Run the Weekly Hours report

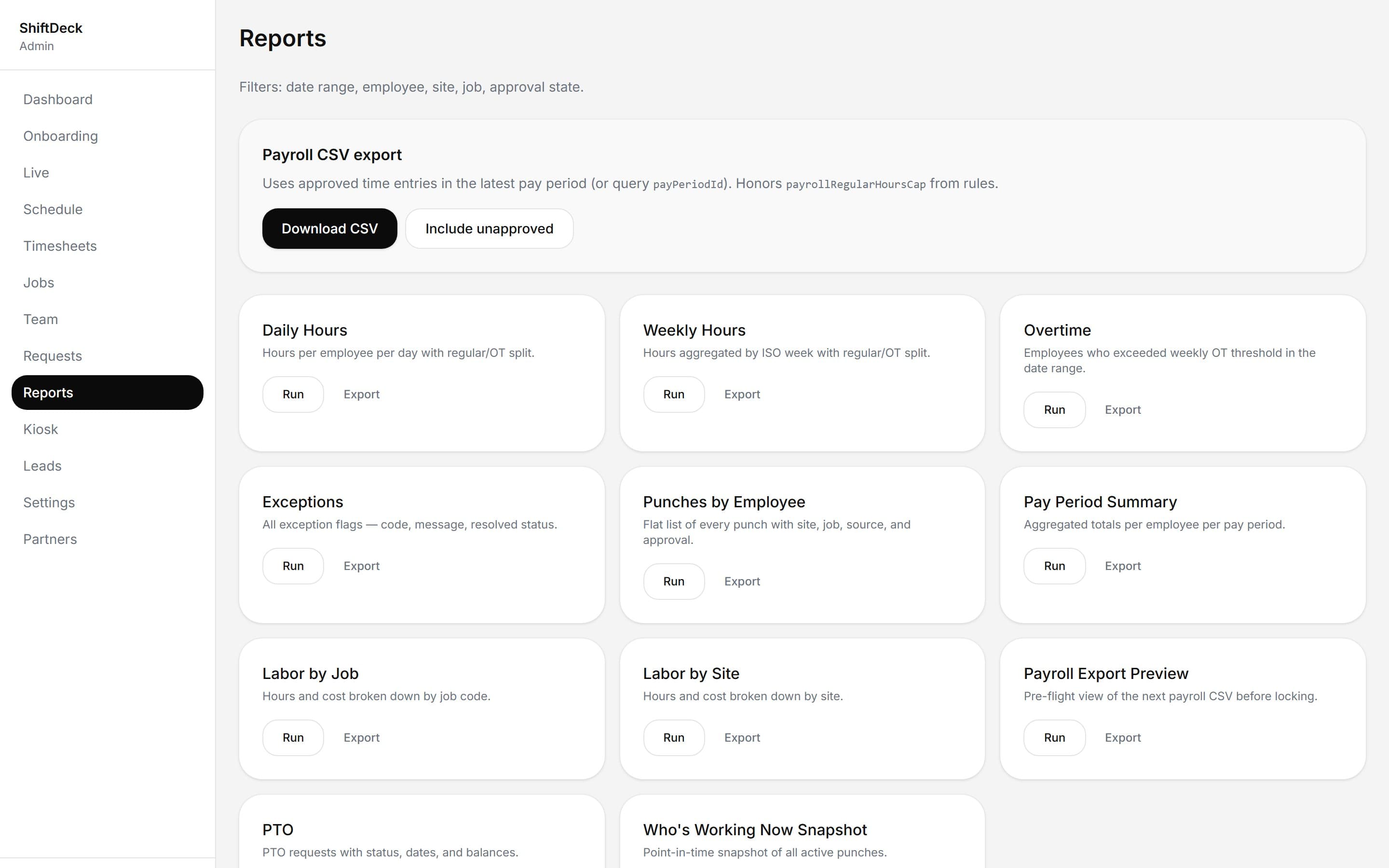(x=674, y=394)
